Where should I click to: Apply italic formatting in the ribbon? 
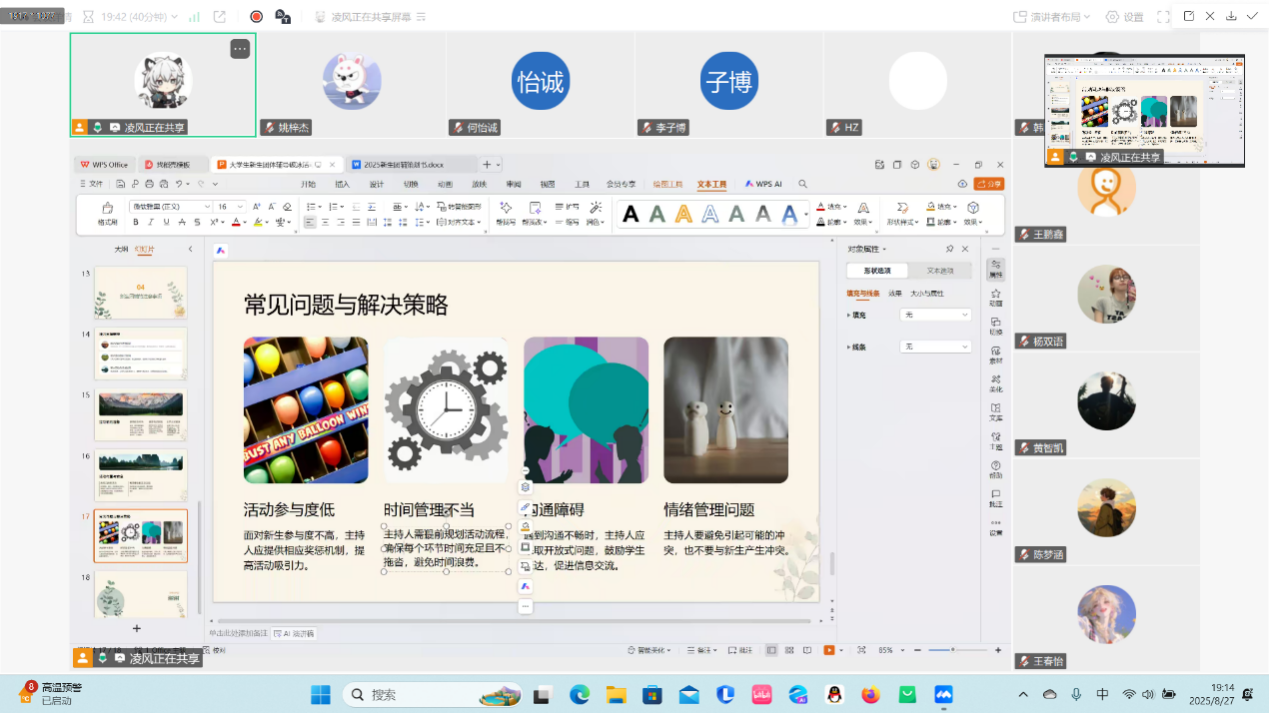pos(150,223)
